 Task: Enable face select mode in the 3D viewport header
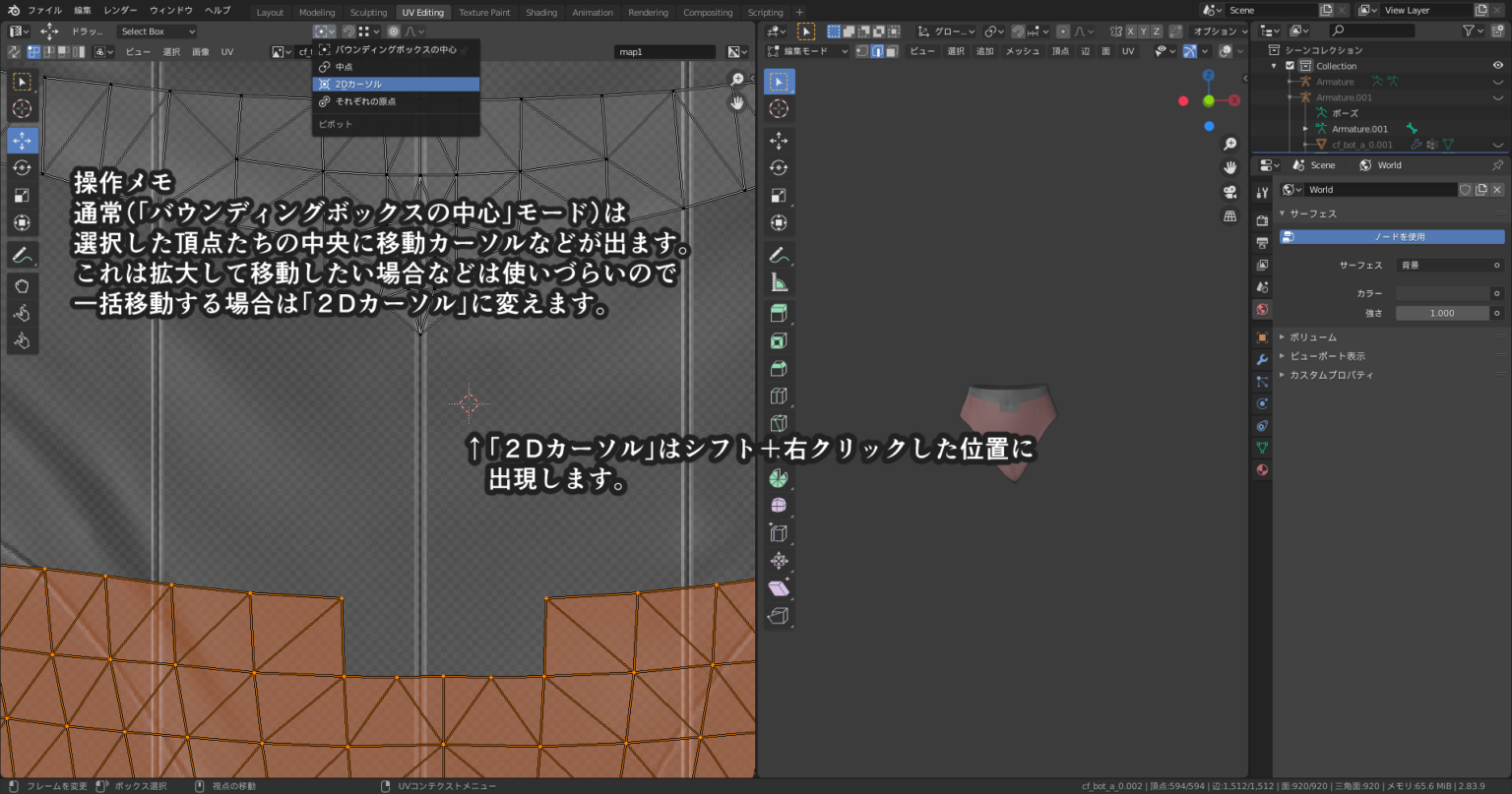892,50
